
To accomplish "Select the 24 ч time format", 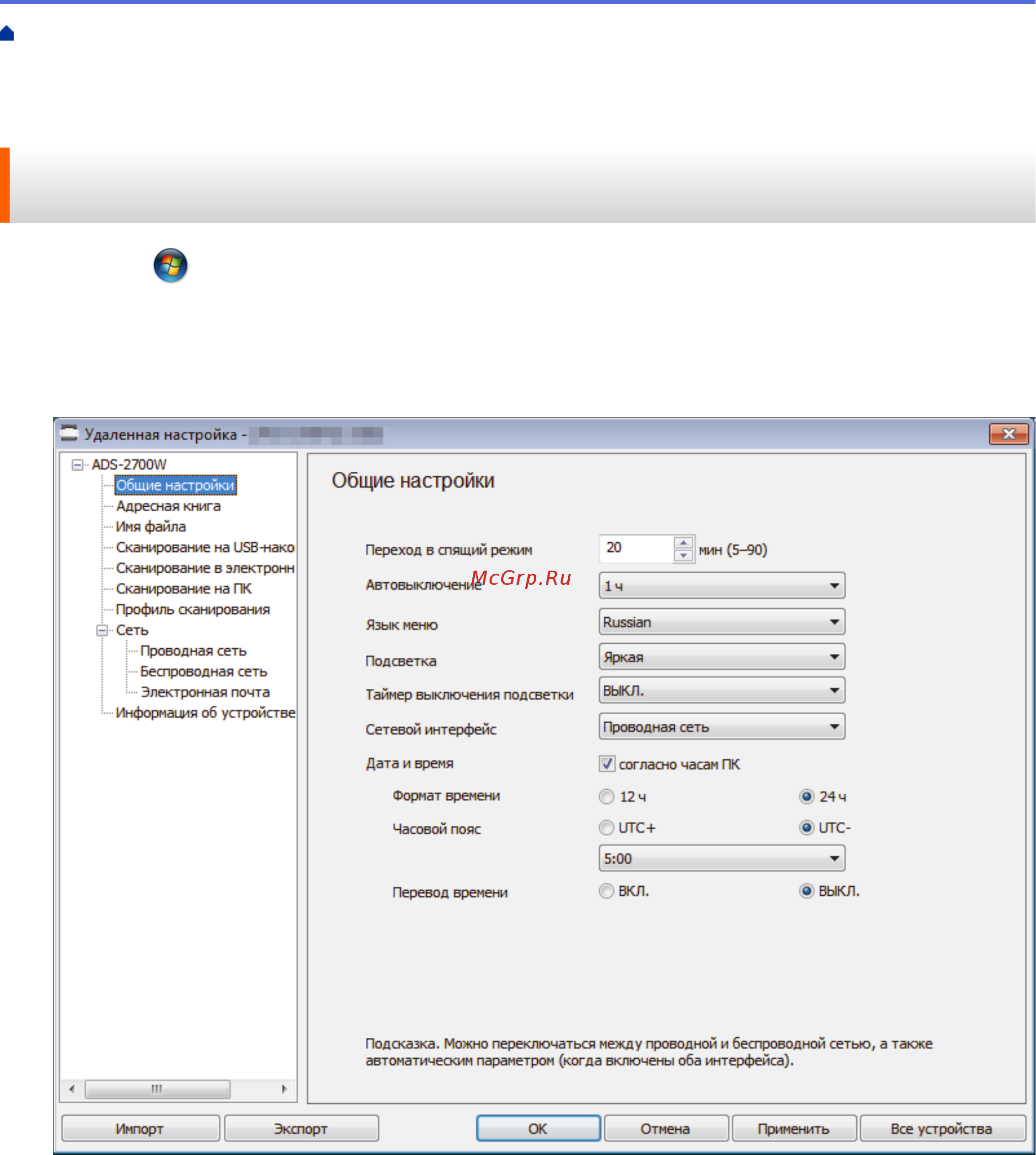I will point(807,796).
